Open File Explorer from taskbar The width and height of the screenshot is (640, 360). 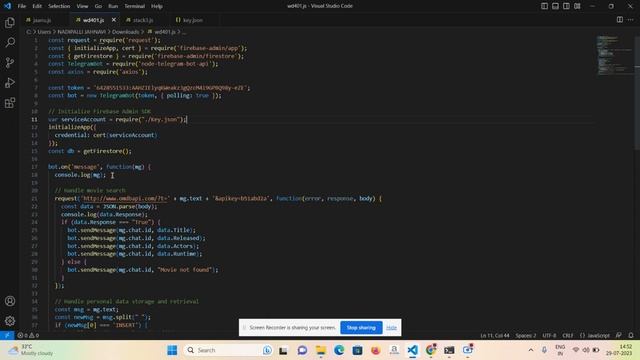(321, 350)
